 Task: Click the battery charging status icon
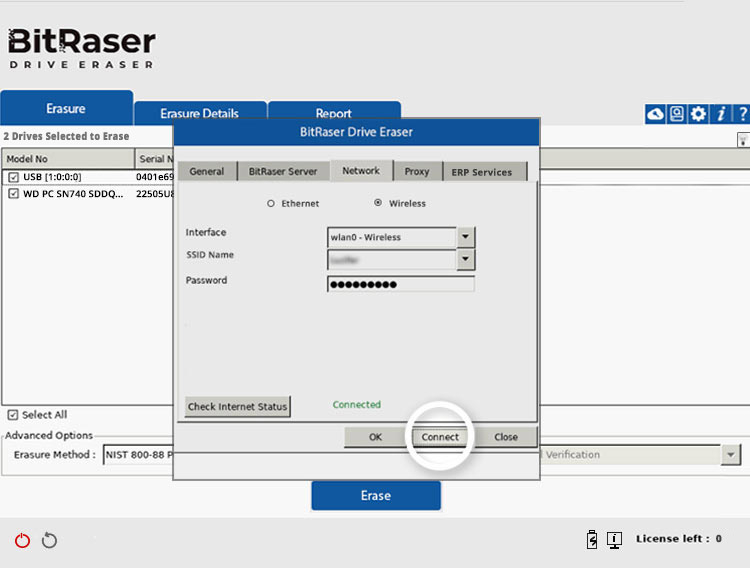[592, 539]
